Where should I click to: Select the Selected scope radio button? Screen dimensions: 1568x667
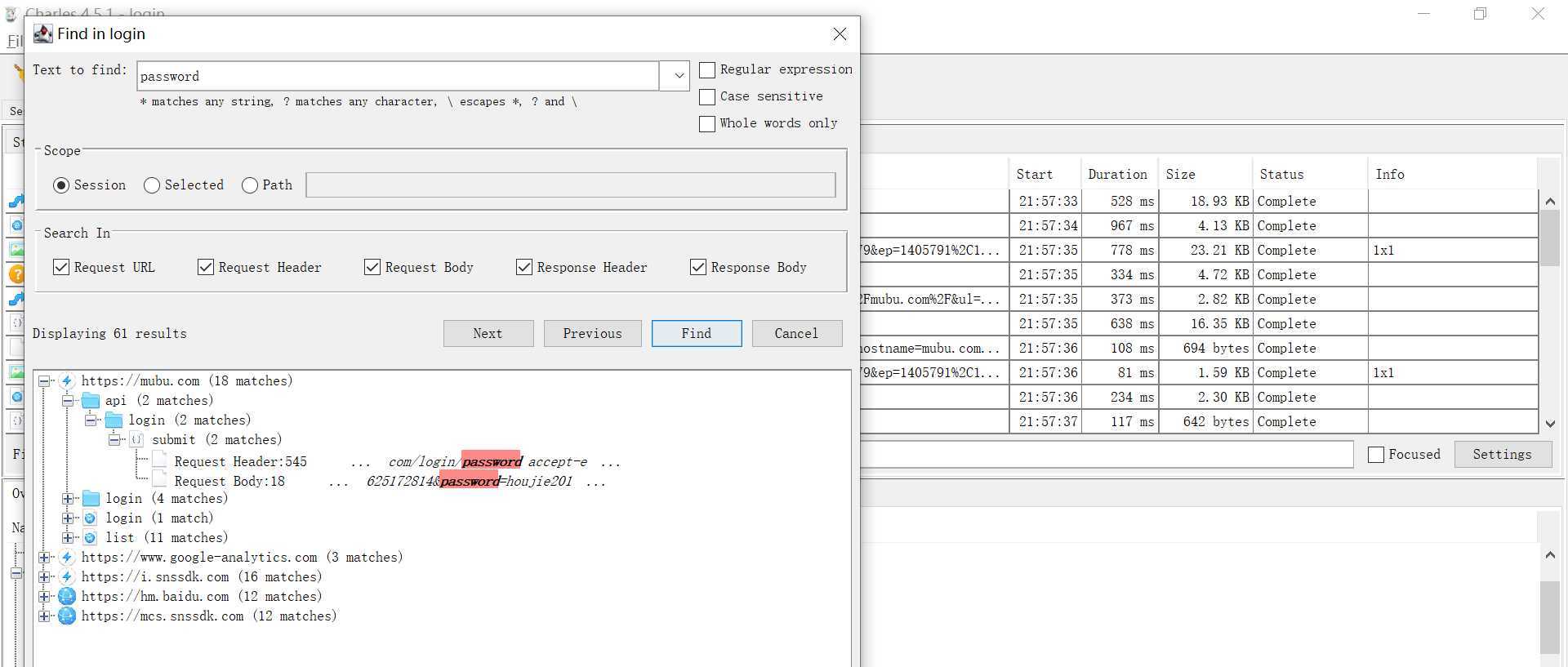(152, 185)
